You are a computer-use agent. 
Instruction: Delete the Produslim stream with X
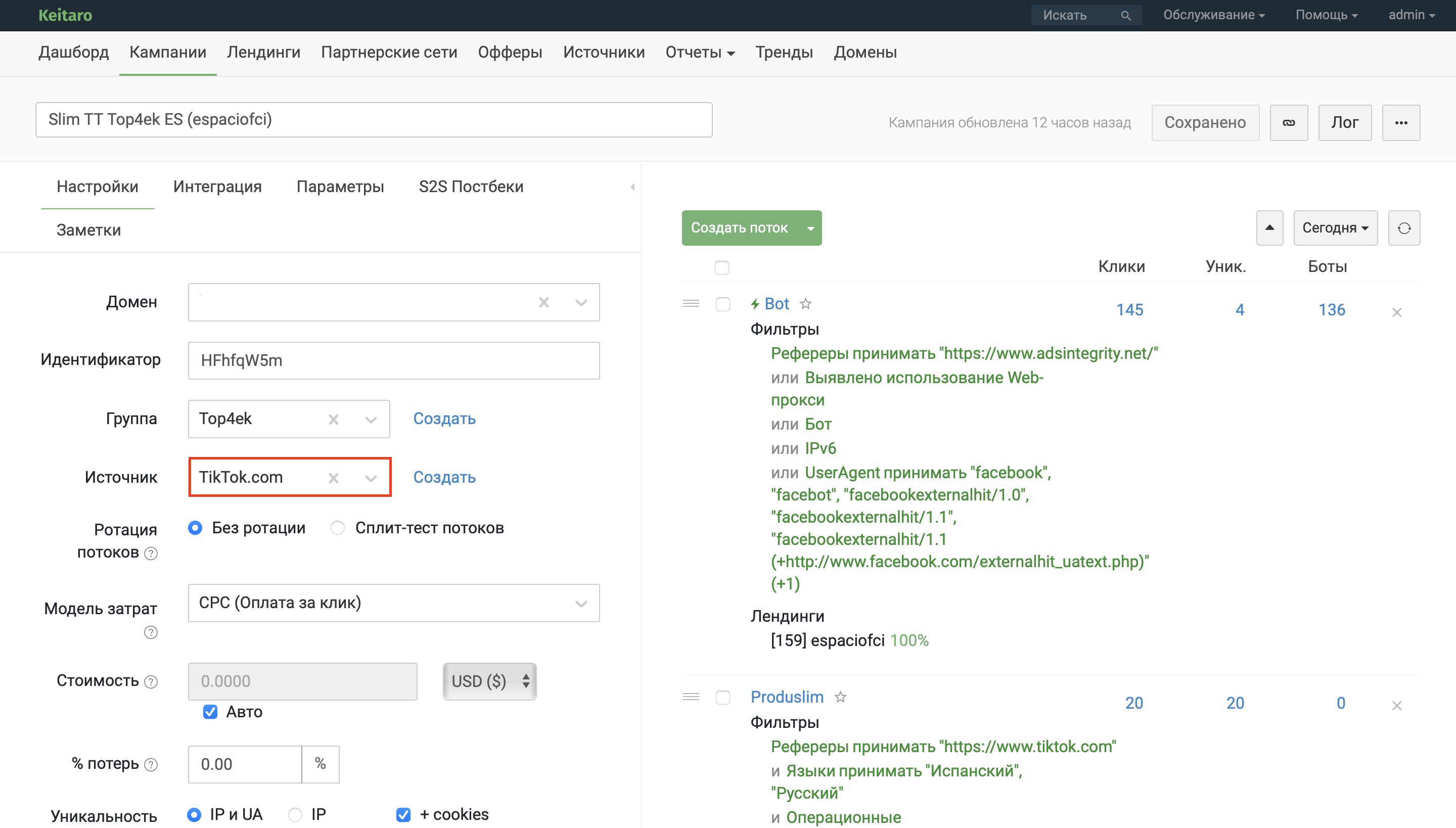[1396, 706]
